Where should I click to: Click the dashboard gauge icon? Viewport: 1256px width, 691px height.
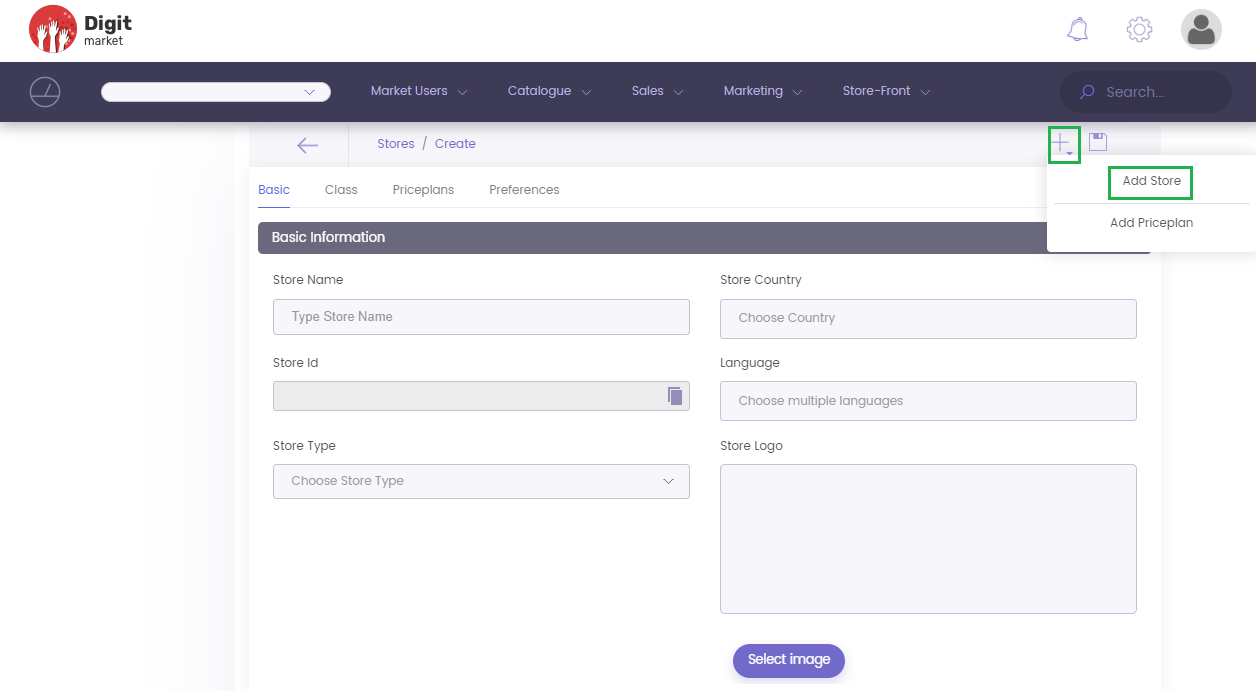[45, 92]
